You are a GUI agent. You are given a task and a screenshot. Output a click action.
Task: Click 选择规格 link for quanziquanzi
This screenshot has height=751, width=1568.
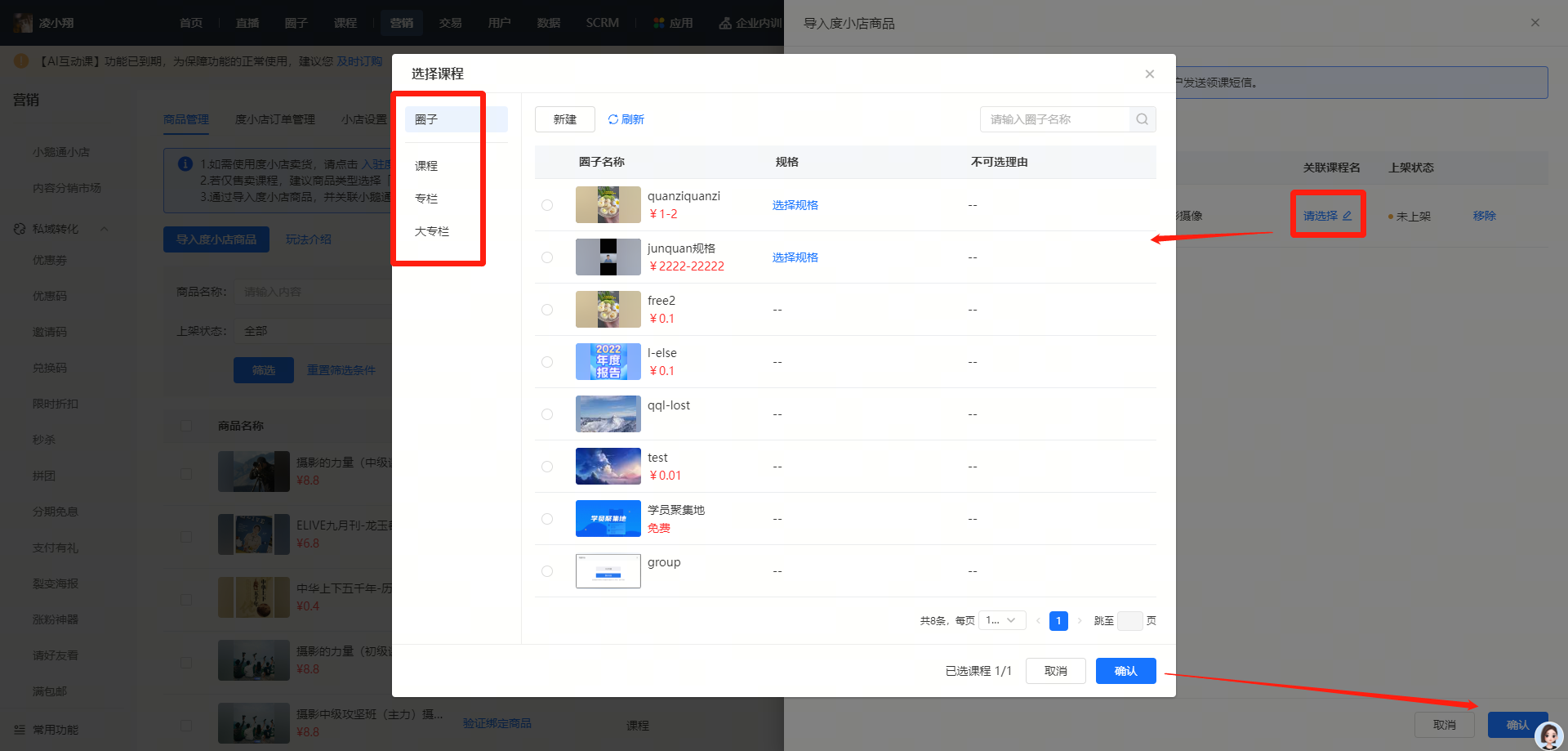coord(795,205)
